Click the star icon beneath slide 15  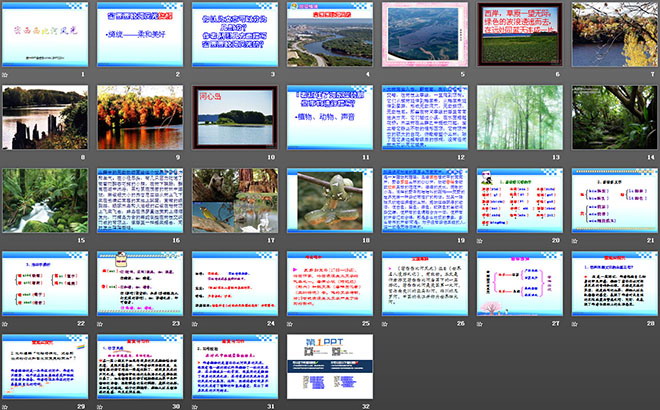[x=6, y=240]
